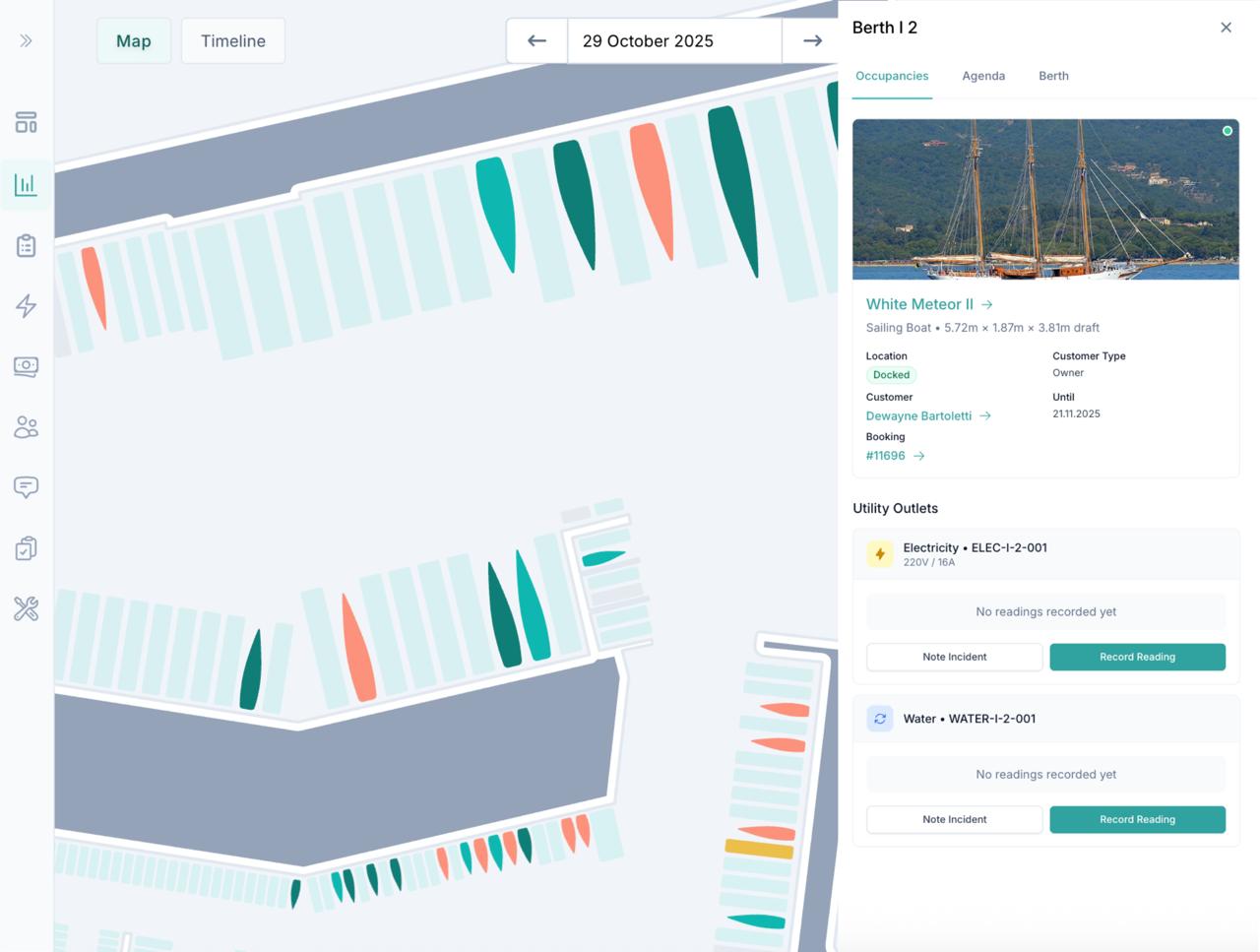Expand the collapsed navigation sidebar
Image resolution: width=1260 pixels, height=952 pixels.
[26, 41]
